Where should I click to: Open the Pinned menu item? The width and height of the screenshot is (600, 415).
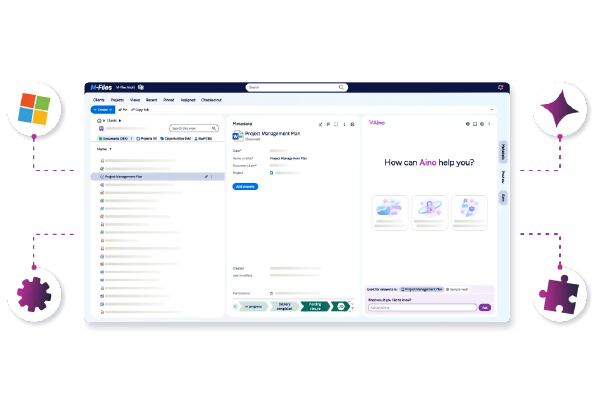pyautogui.click(x=169, y=100)
